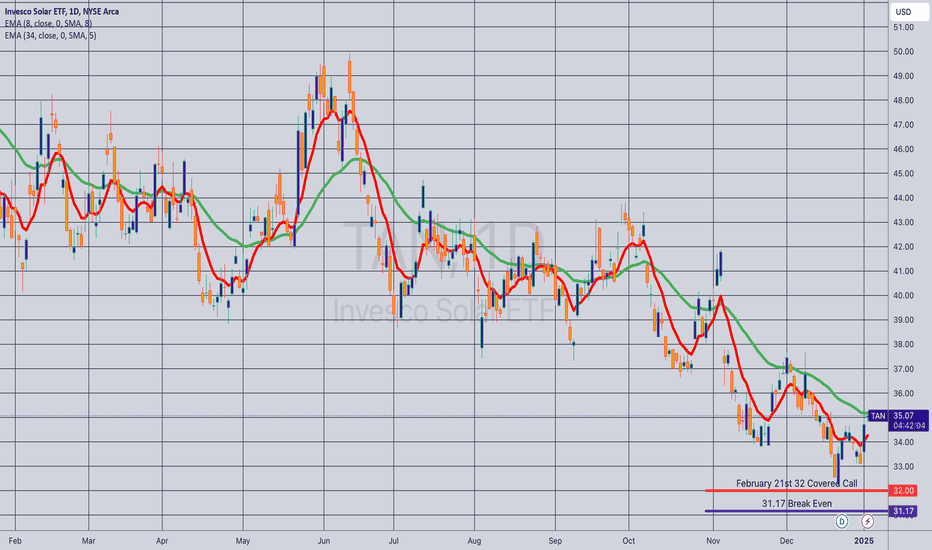The width and height of the screenshot is (932, 550).
Task: Click the Invesco Solar ETF, 1D title
Action: tap(62, 11)
